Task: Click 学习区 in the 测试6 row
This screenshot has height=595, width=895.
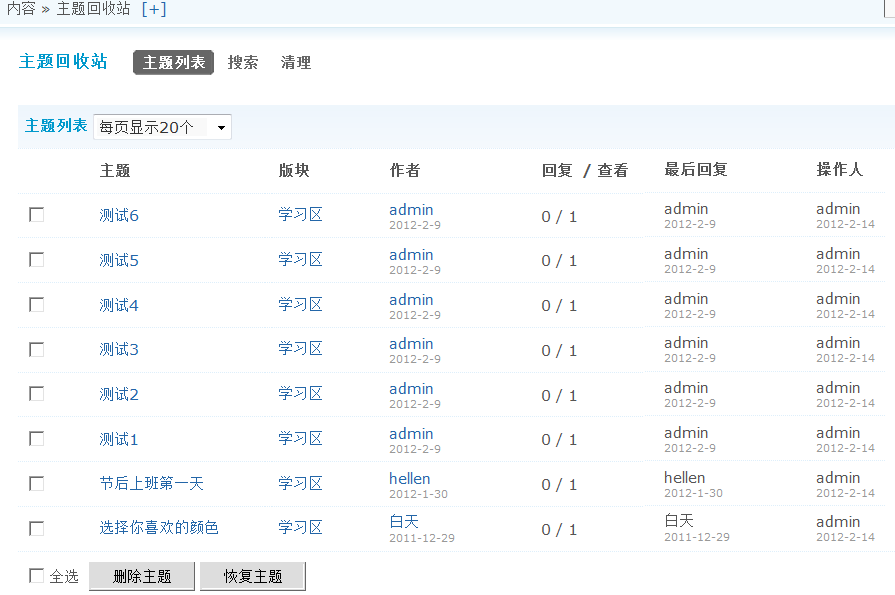Action: tap(300, 215)
